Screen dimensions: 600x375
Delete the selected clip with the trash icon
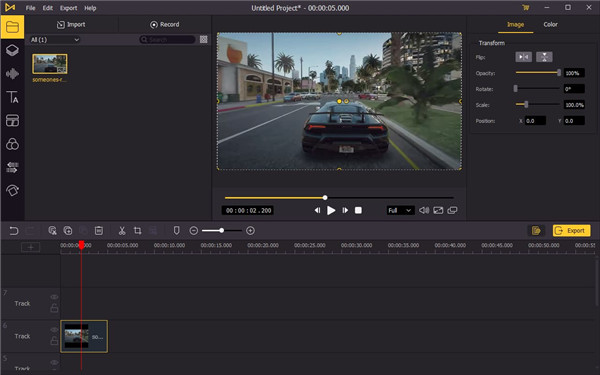point(99,230)
